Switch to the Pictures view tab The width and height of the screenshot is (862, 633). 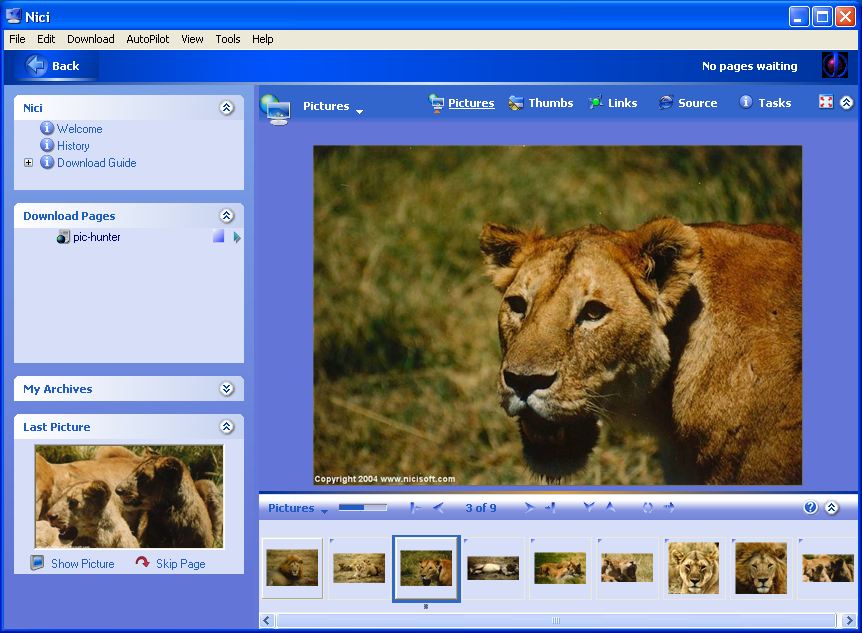[471, 103]
